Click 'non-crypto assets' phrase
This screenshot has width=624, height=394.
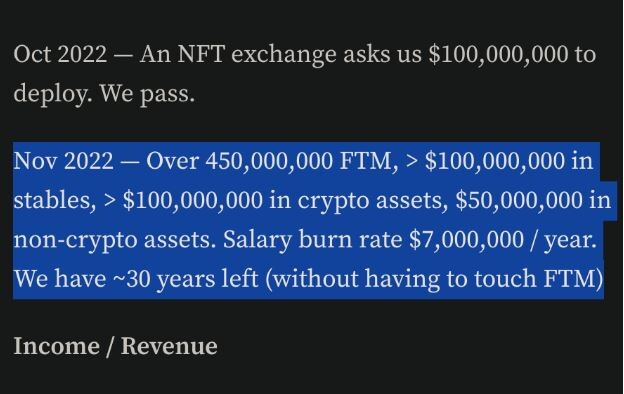point(112,240)
